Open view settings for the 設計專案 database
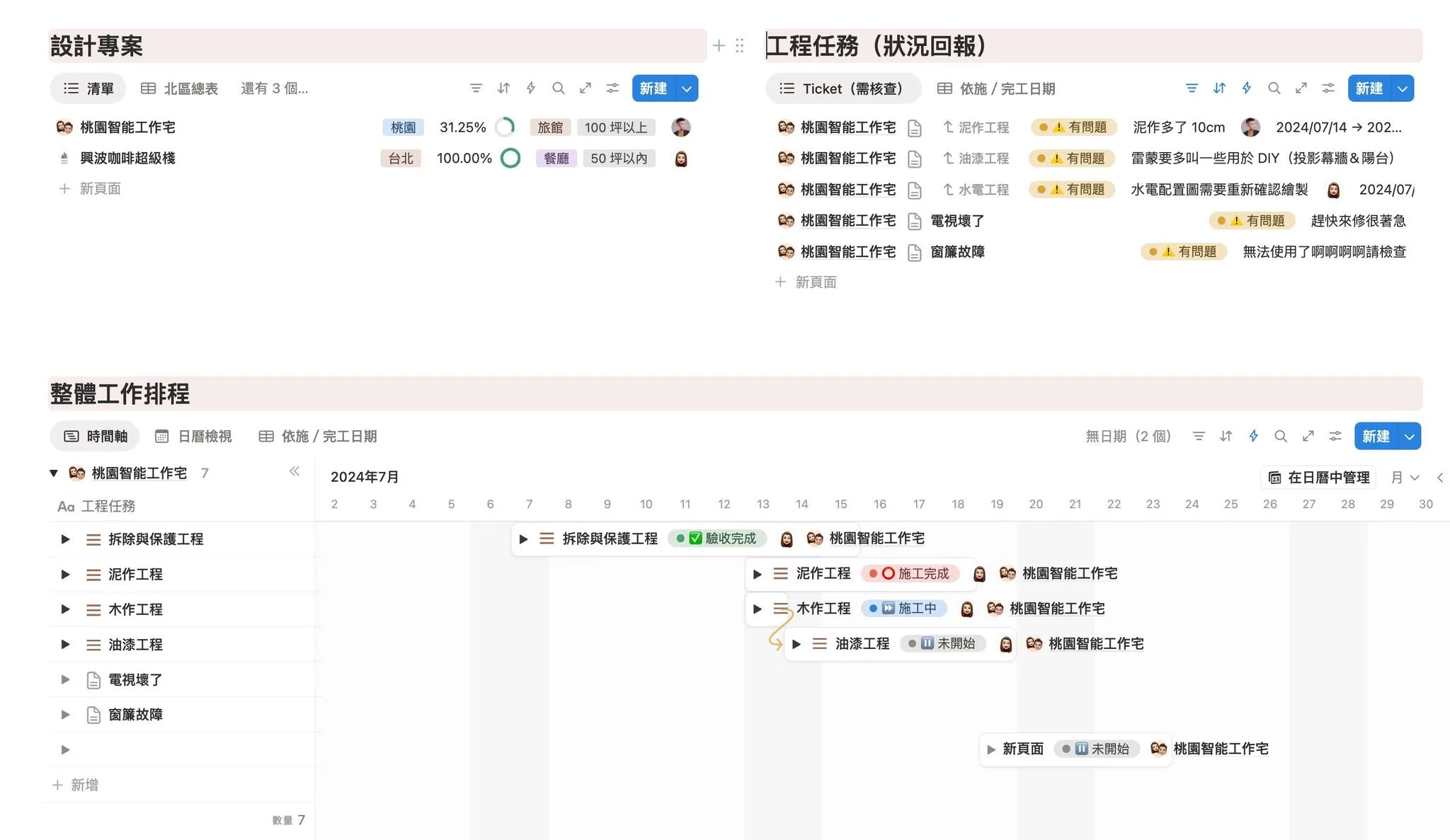1450x840 pixels. point(612,88)
